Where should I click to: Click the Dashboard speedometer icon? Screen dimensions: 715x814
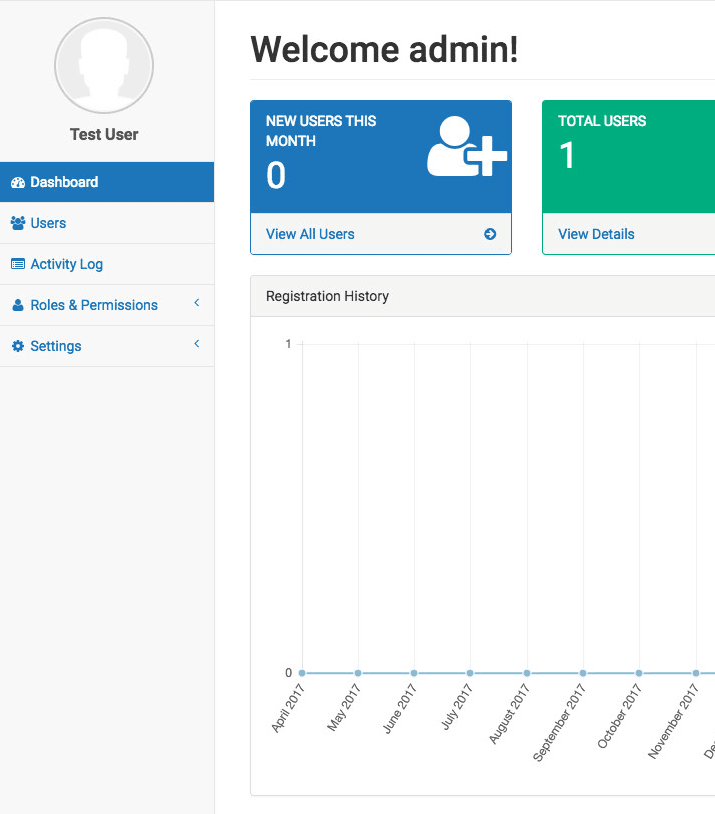[18, 182]
